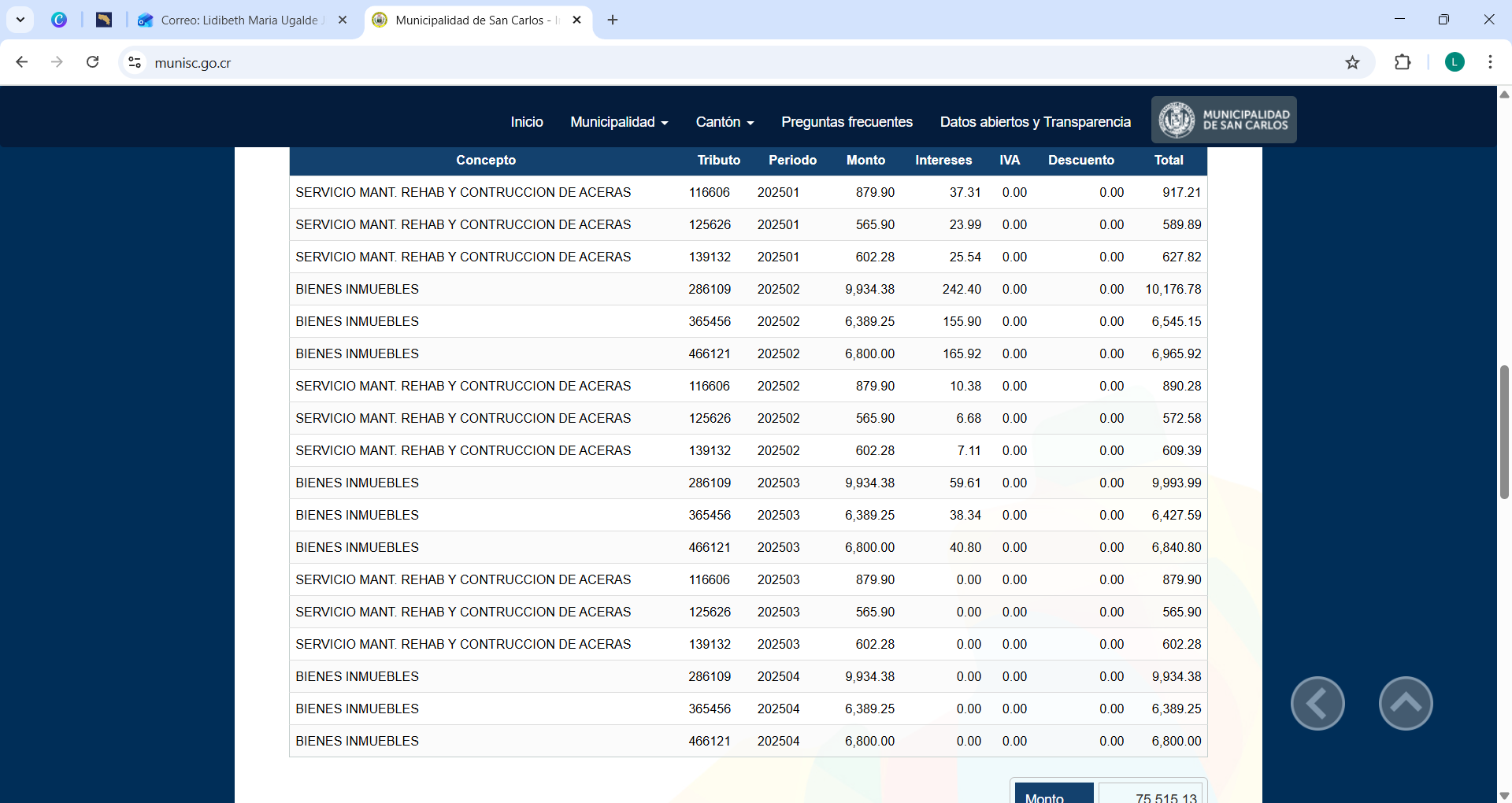Click the browser back arrow
This screenshot has height=803, width=1512.
click(22, 62)
